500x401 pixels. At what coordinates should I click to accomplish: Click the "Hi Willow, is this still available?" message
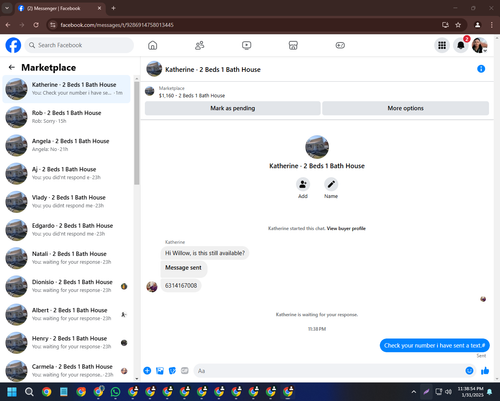[x=205, y=253]
